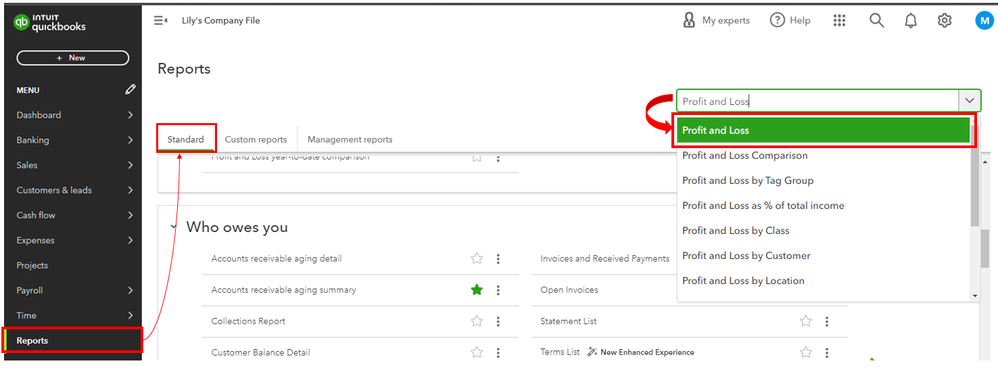The width and height of the screenshot is (998, 368).
Task: Open more options for Accounts receivable aging detail
Action: [498, 258]
